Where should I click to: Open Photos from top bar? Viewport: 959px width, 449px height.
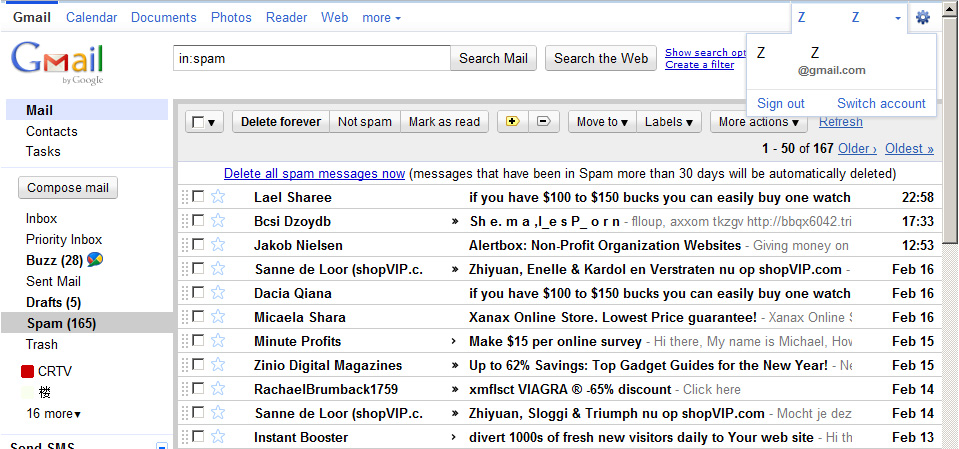pos(231,18)
